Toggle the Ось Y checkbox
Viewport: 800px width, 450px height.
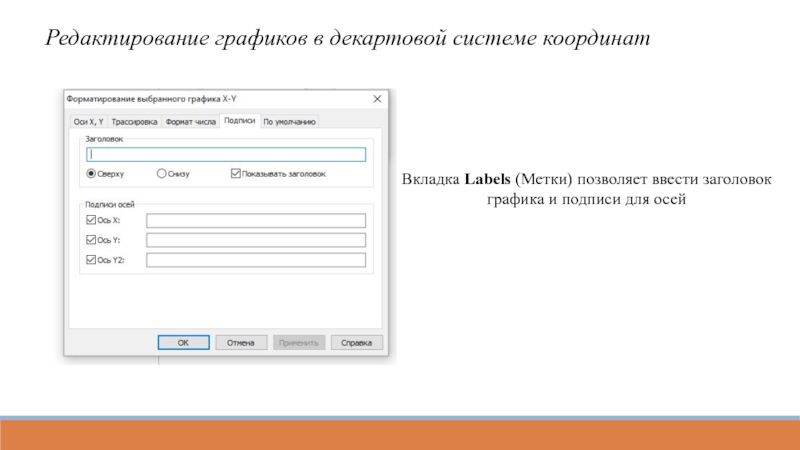pyautogui.click(x=91, y=240)
